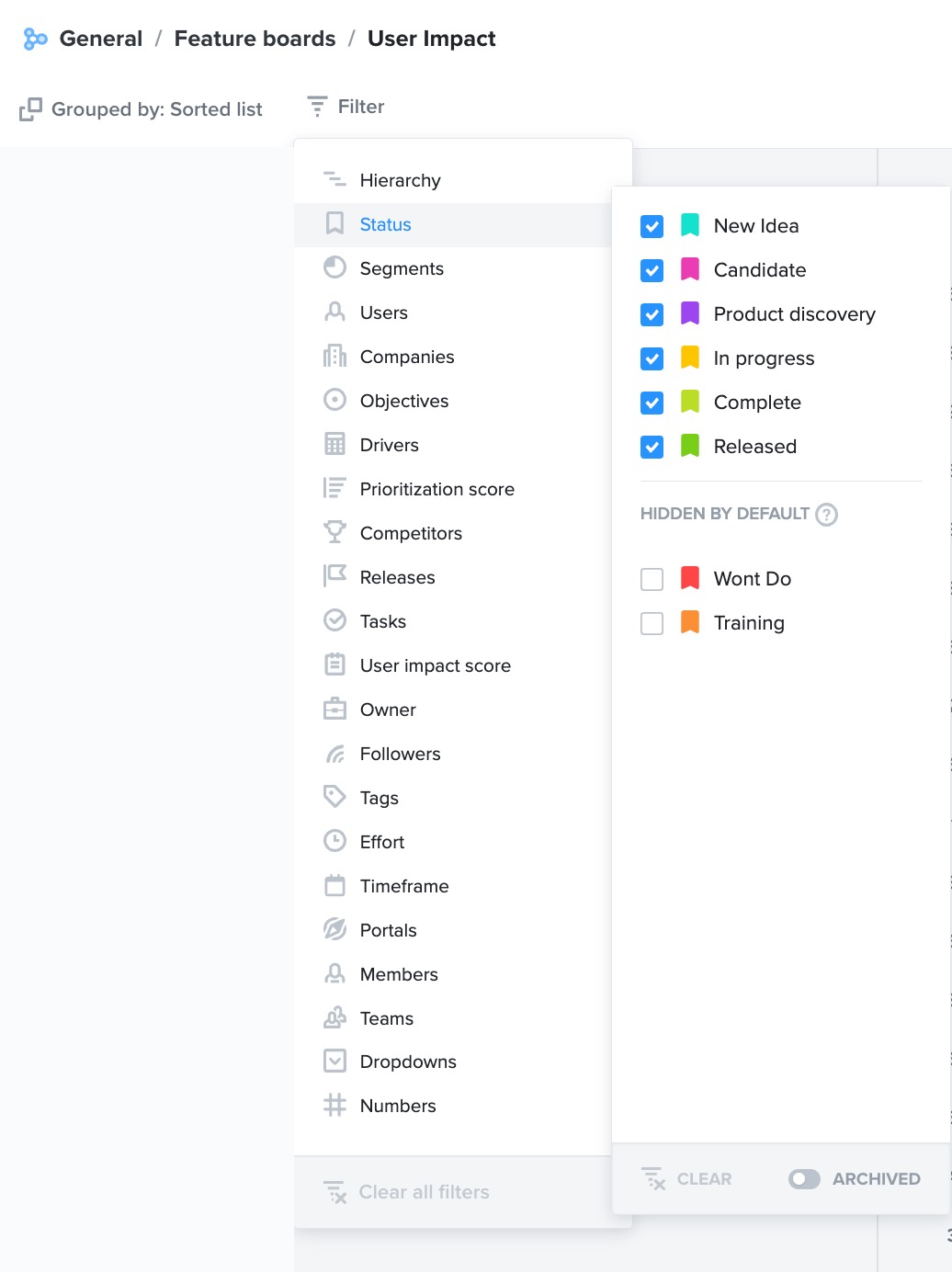Click the green Released color flag
This screenshot has height=1272, width=952.
pyautogui.click(x=690, y=446)
